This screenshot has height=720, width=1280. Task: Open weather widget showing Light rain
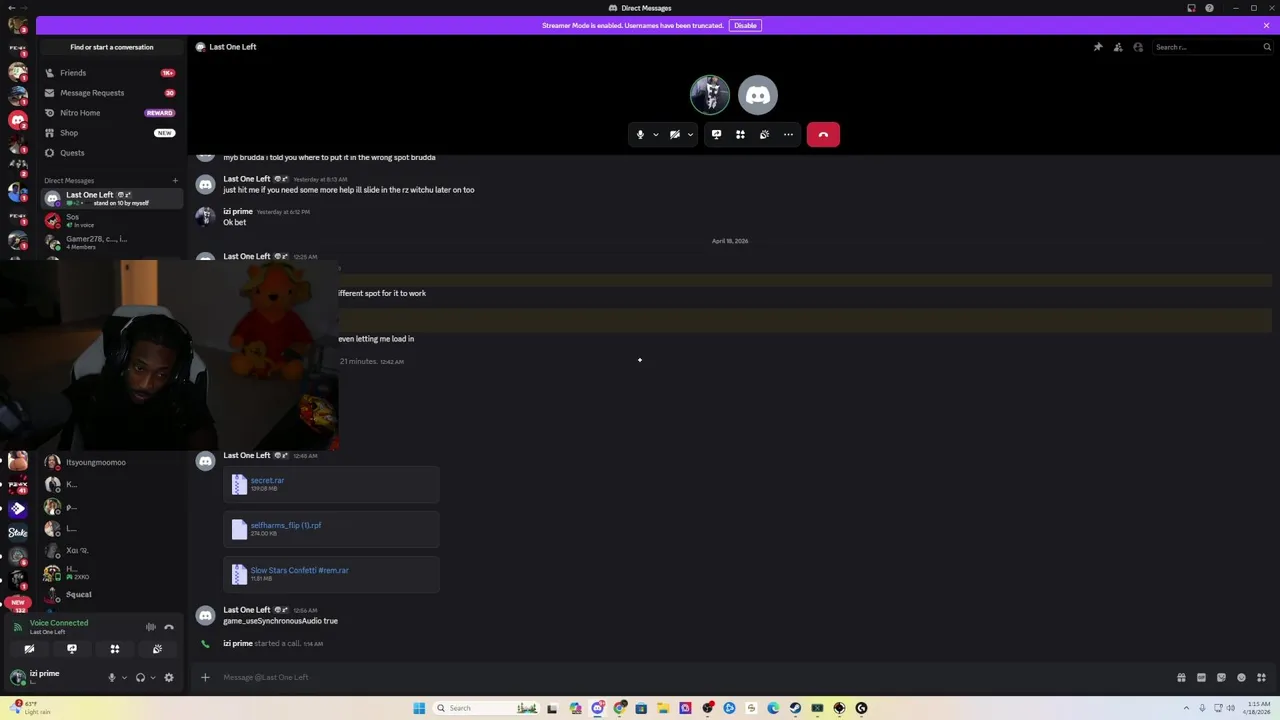pyautogui.click(x=30, y=708)
